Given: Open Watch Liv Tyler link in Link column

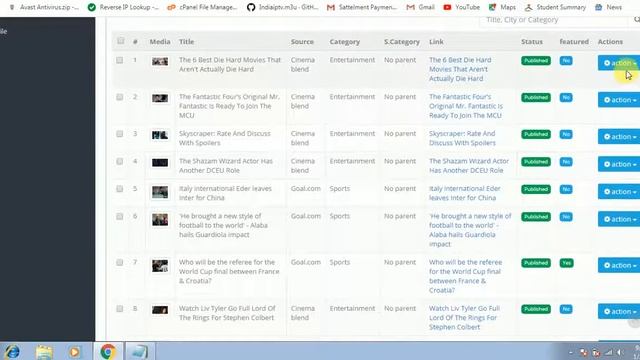Looking at the screenshot, I should [464, 318].
